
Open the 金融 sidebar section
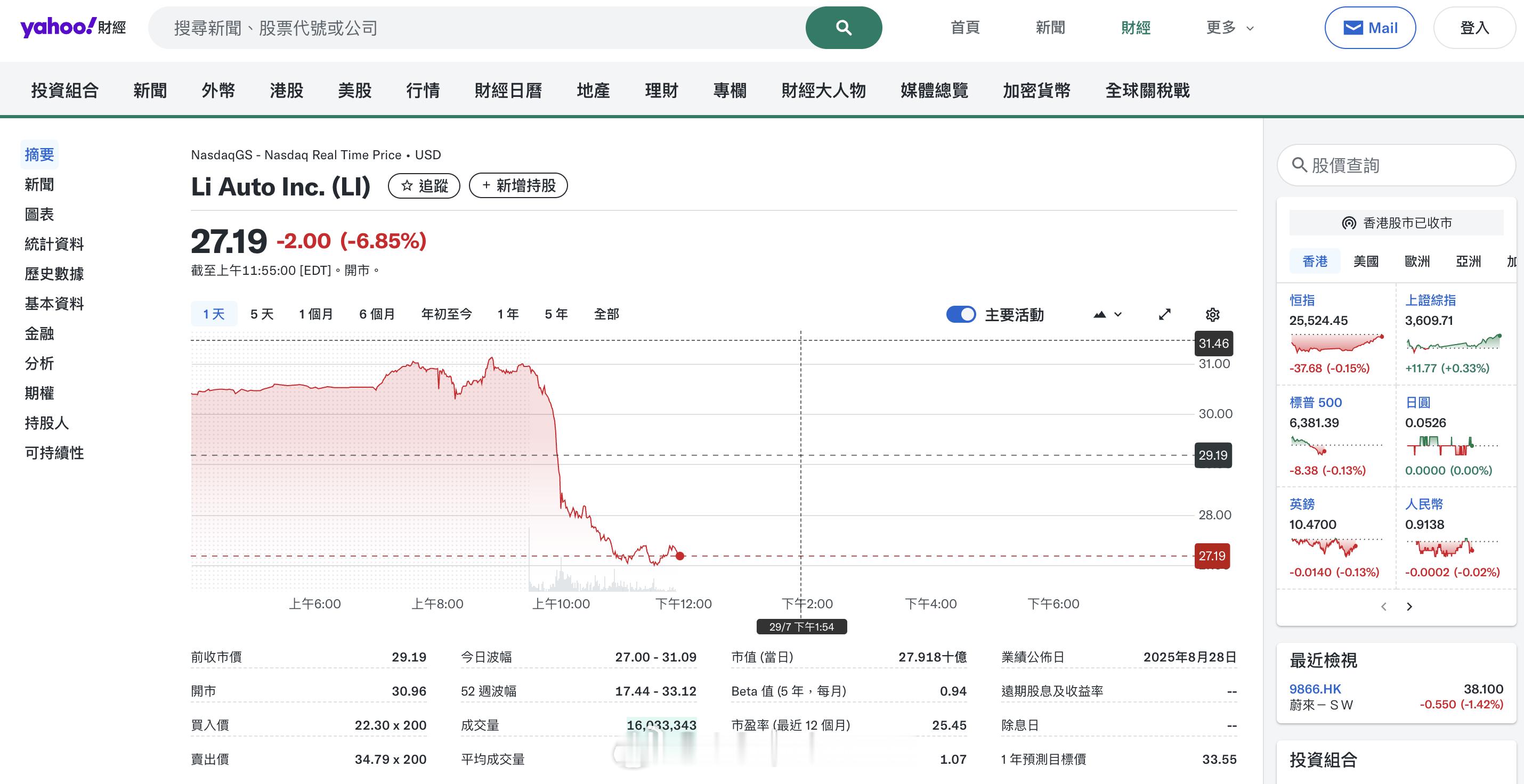[x=39, y=333]
